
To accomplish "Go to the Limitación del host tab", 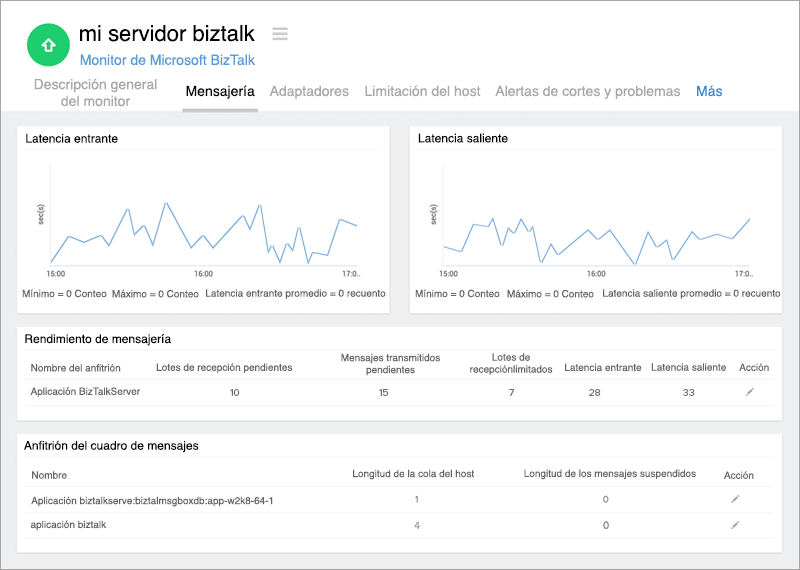I will pyautogui.click(x=422, y=91).
